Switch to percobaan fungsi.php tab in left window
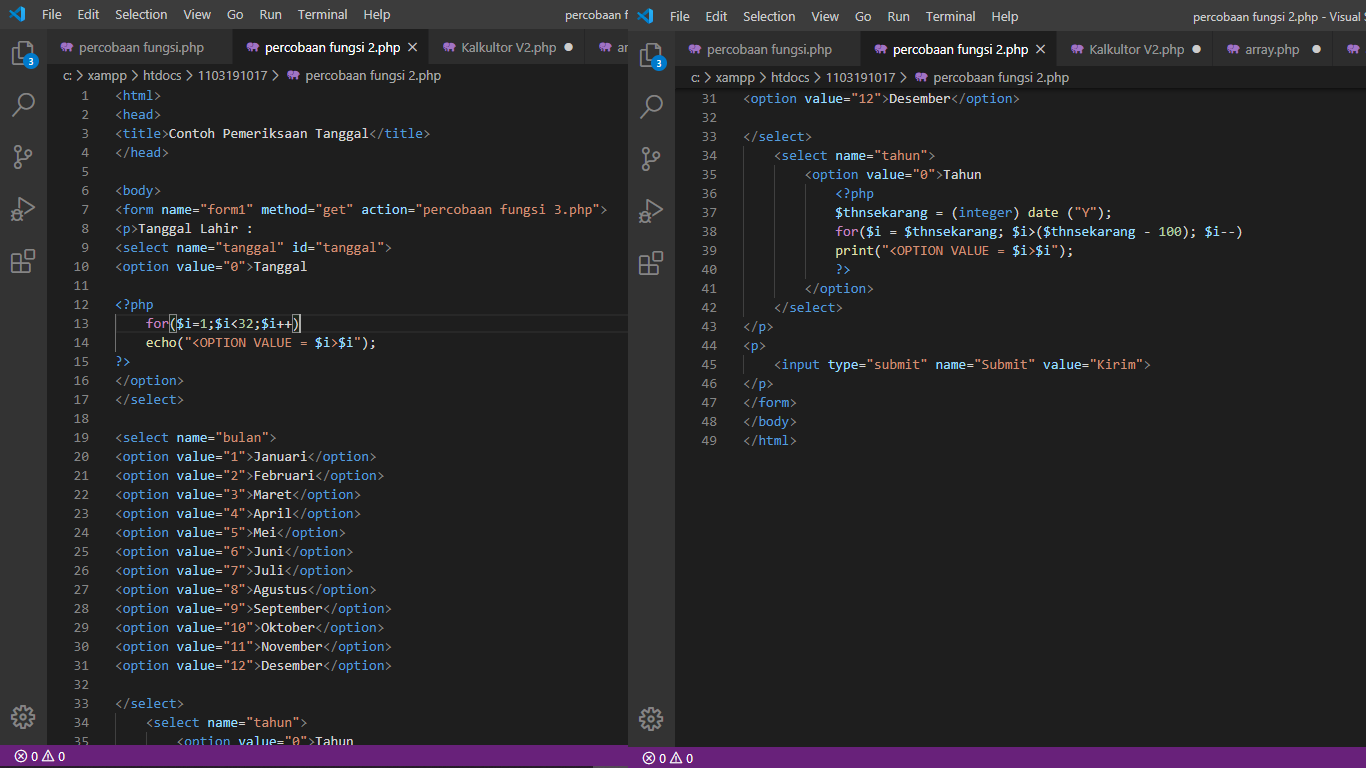This screenshot has width=1366, height=768. coord(139,47)
